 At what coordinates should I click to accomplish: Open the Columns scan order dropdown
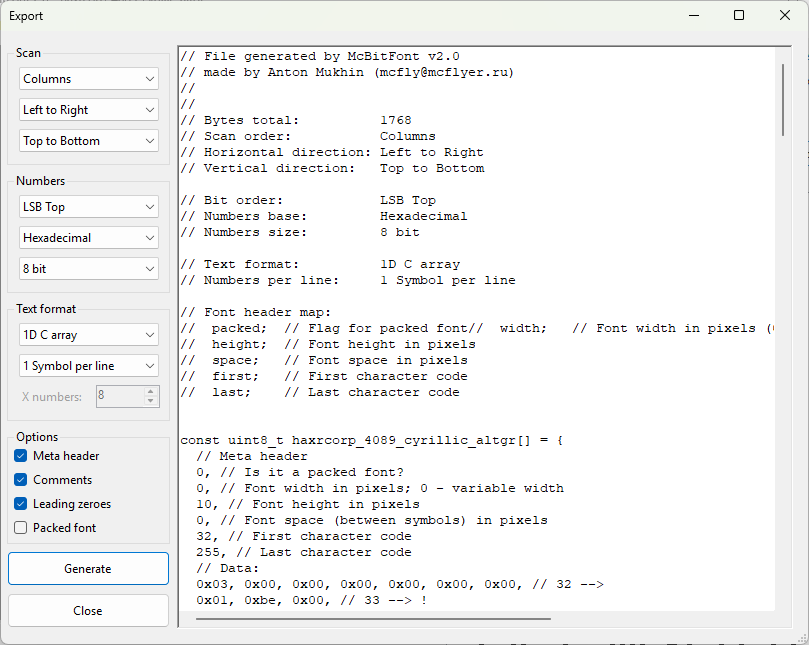pyautogui.click(x=89, y=79)
